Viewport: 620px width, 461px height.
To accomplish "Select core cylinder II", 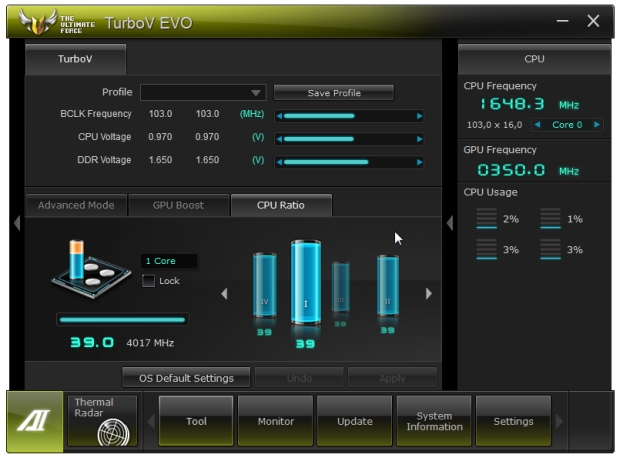I will point(388,285).
